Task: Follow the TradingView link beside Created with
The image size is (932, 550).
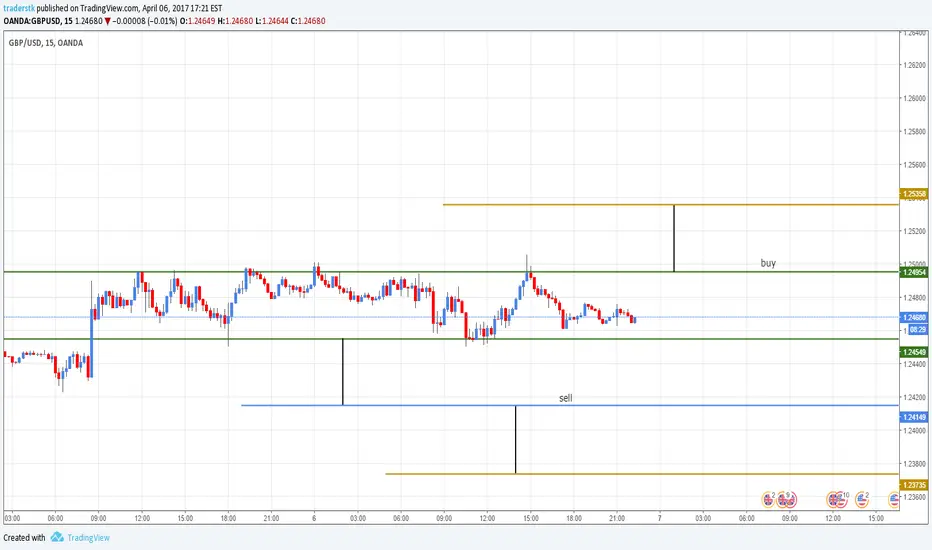Action: (x=89, y=538)
